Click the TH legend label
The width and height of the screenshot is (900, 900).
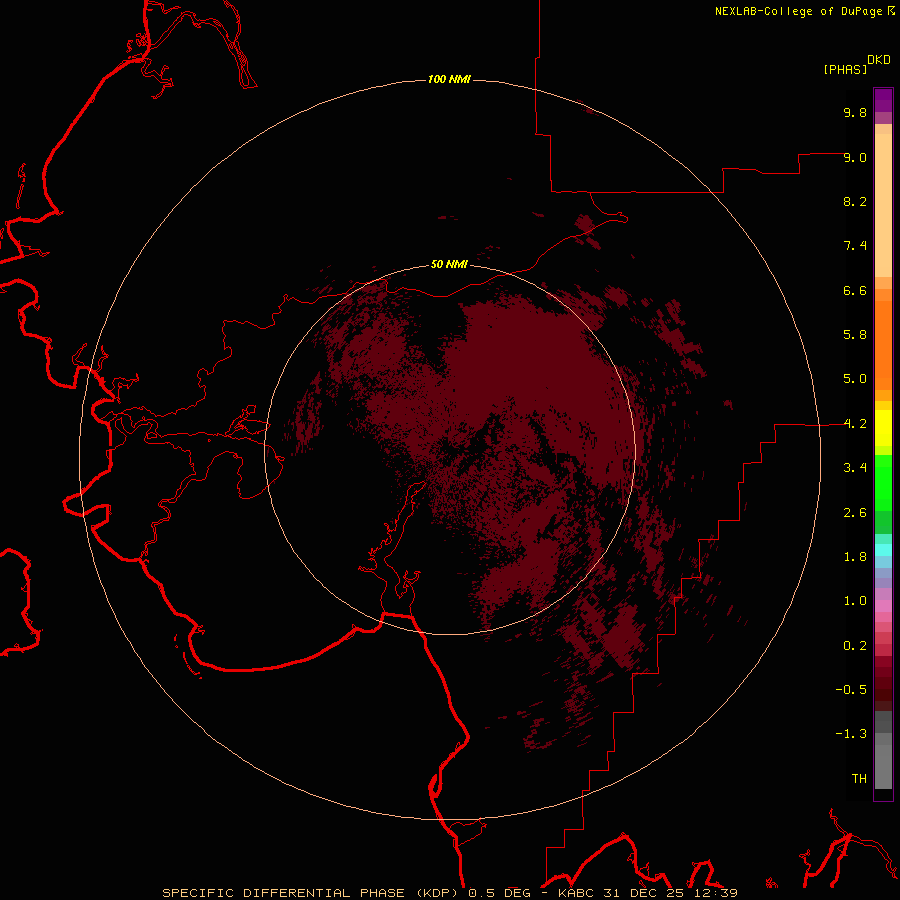(x=859, y=779)
